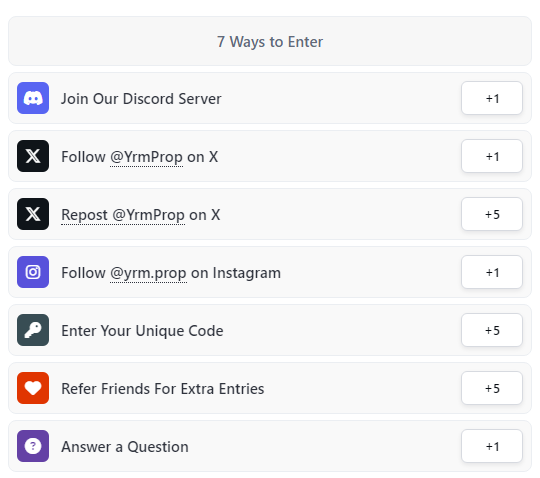Click +1 button for Follow on X

[492, 156]
